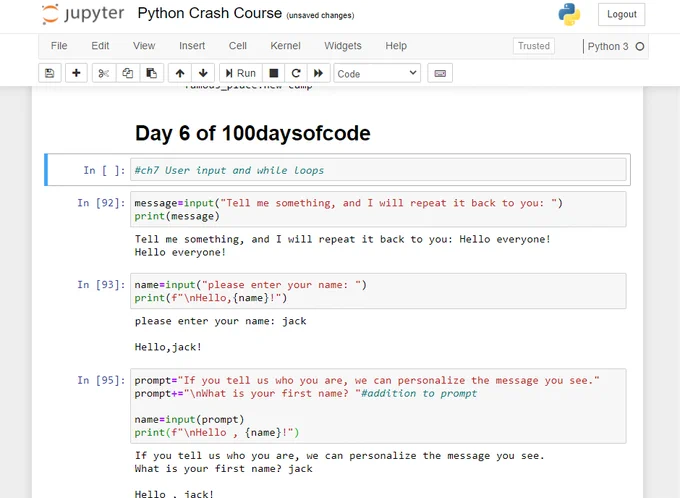Save and checkpoint via floppy disk icon
This screenshot has width=680, height=498.
49,73
